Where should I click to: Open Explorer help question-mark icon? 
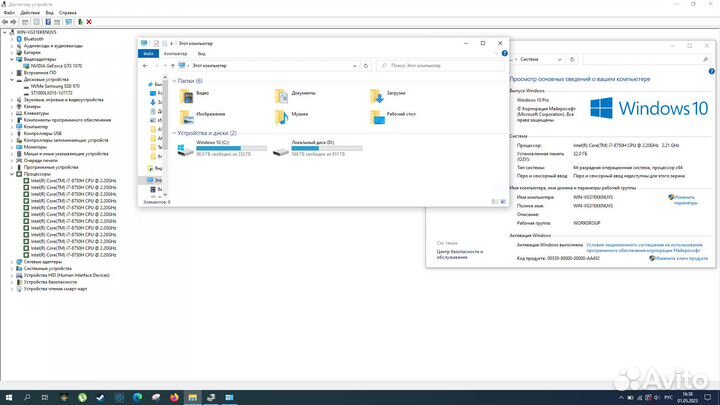coord(505,53)
